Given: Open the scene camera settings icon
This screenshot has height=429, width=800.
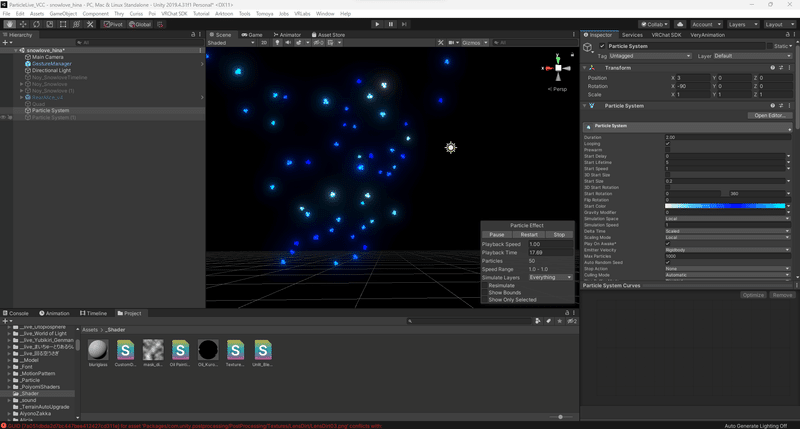Looking at the screenshot, I should point(453,43).
